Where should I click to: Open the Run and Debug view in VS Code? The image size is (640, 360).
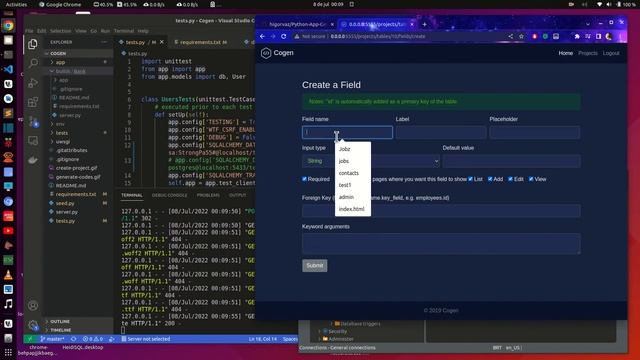33,83
